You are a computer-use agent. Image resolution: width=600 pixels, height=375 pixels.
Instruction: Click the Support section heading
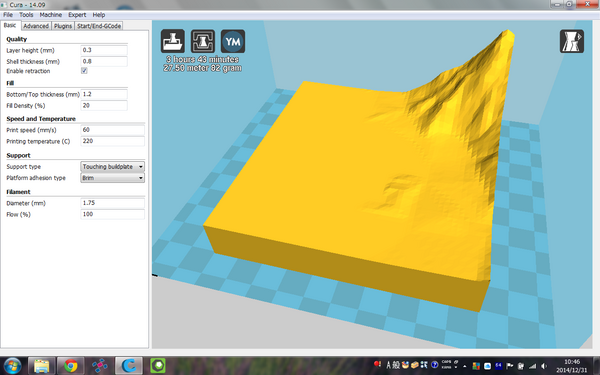click(x=18, y=155)
